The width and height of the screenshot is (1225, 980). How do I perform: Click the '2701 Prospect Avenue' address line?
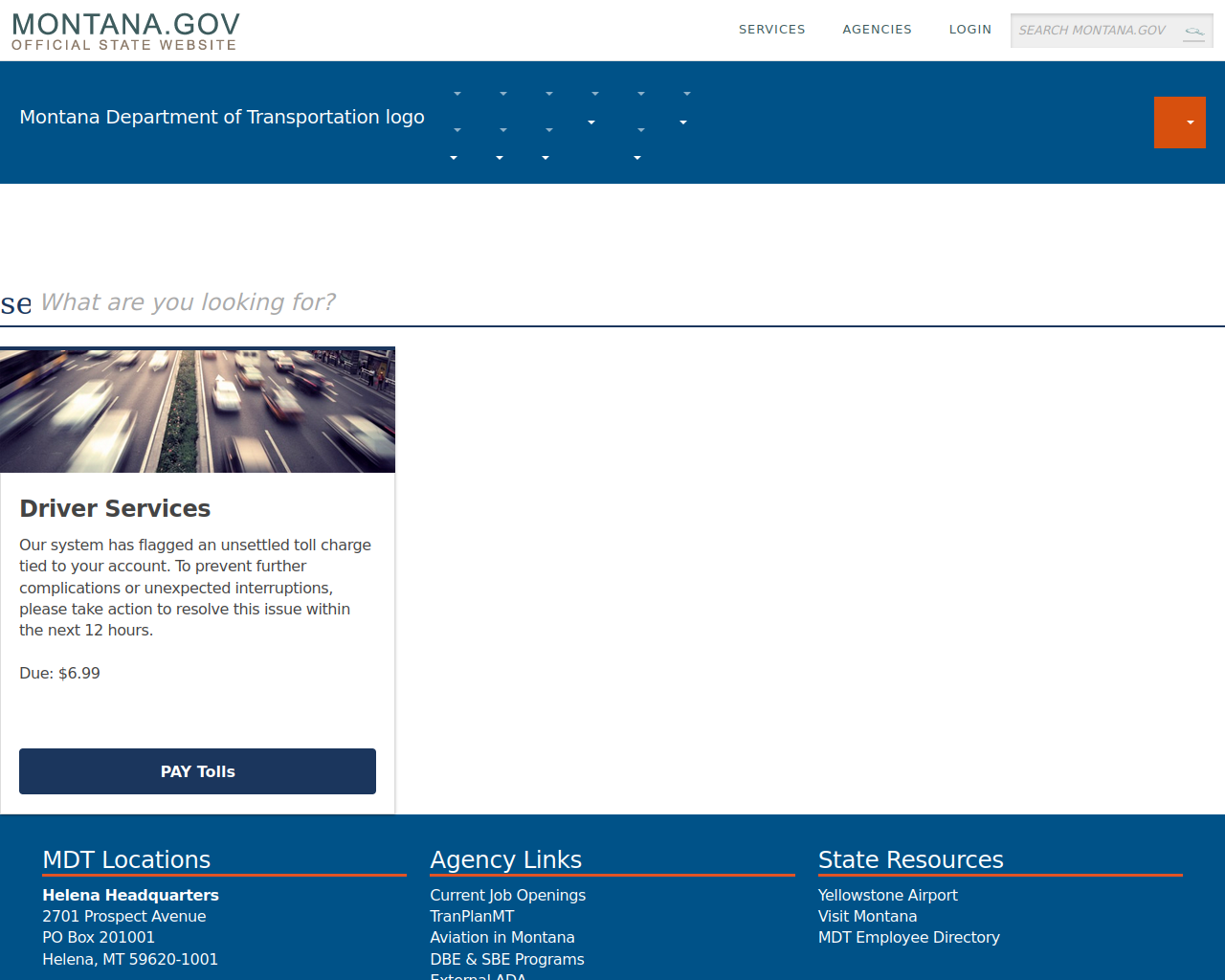(x=123, y=916)
